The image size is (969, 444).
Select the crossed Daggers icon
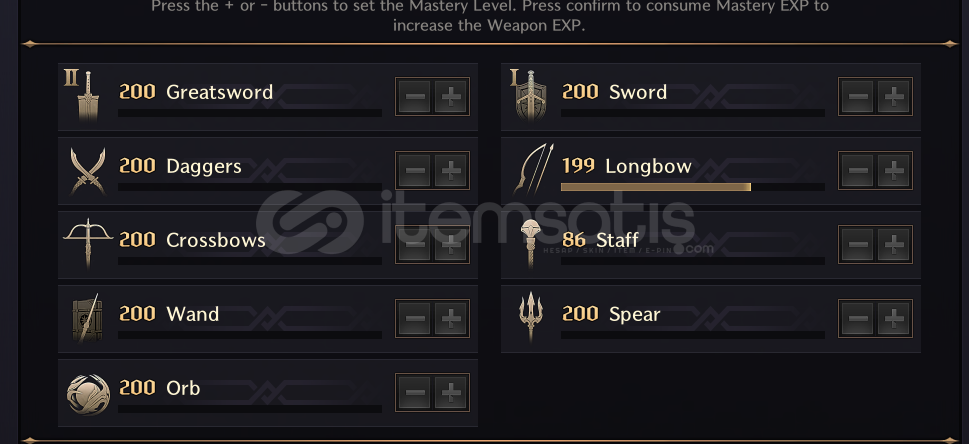pyautogui.click(x=88, y=171)
